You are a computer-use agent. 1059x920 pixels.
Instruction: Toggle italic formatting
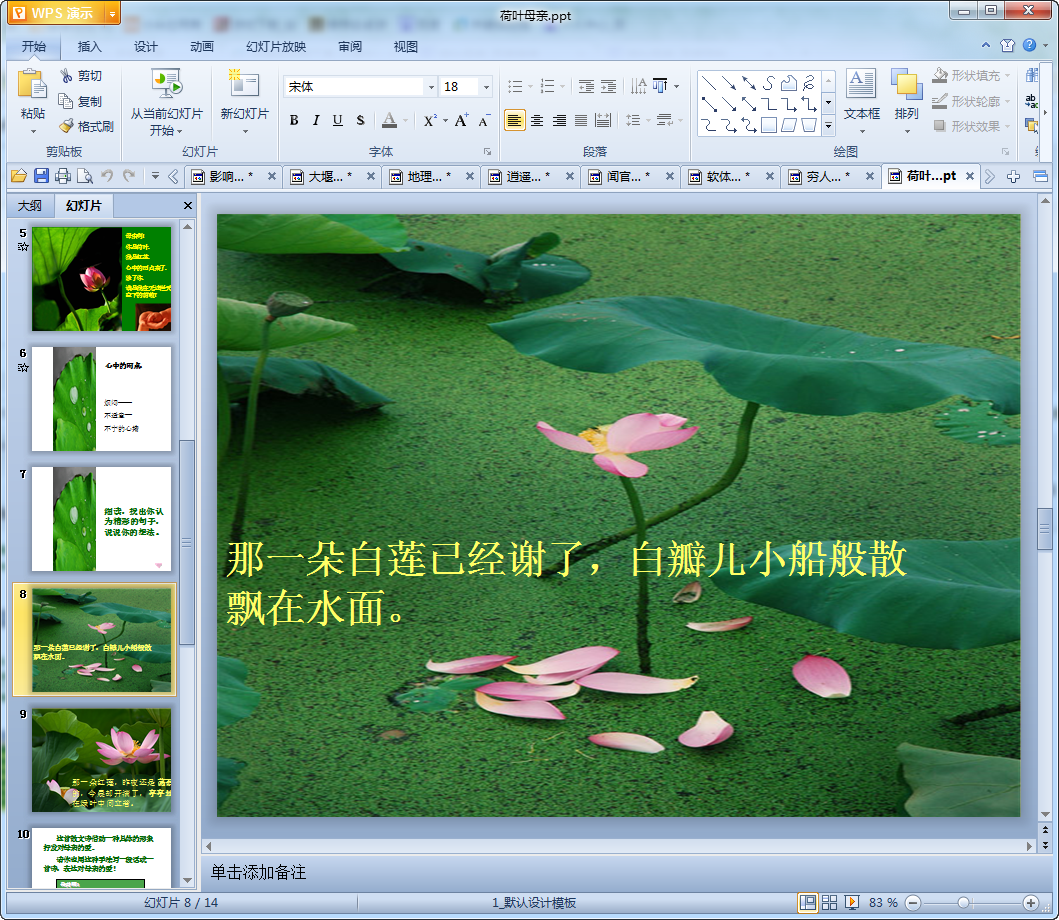(316, 120)
